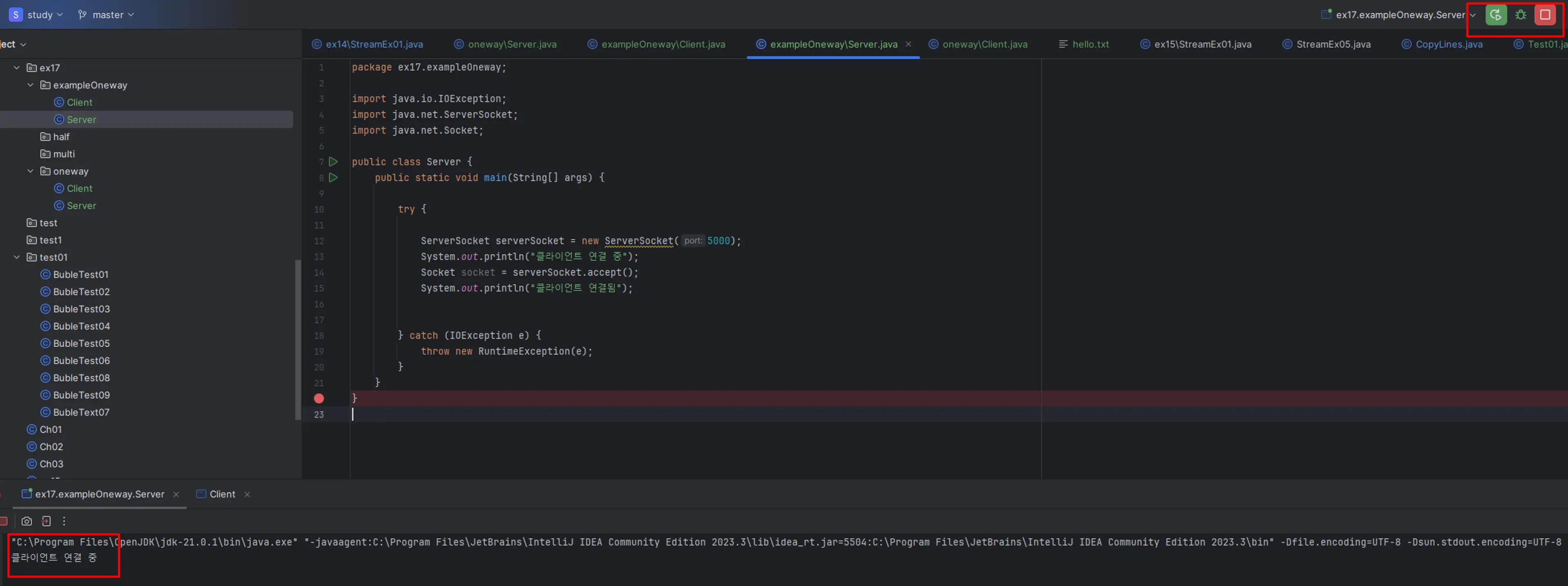Click the run gutter arrow beside main method
Screen dimensions: 1568x586
(333, 178)
